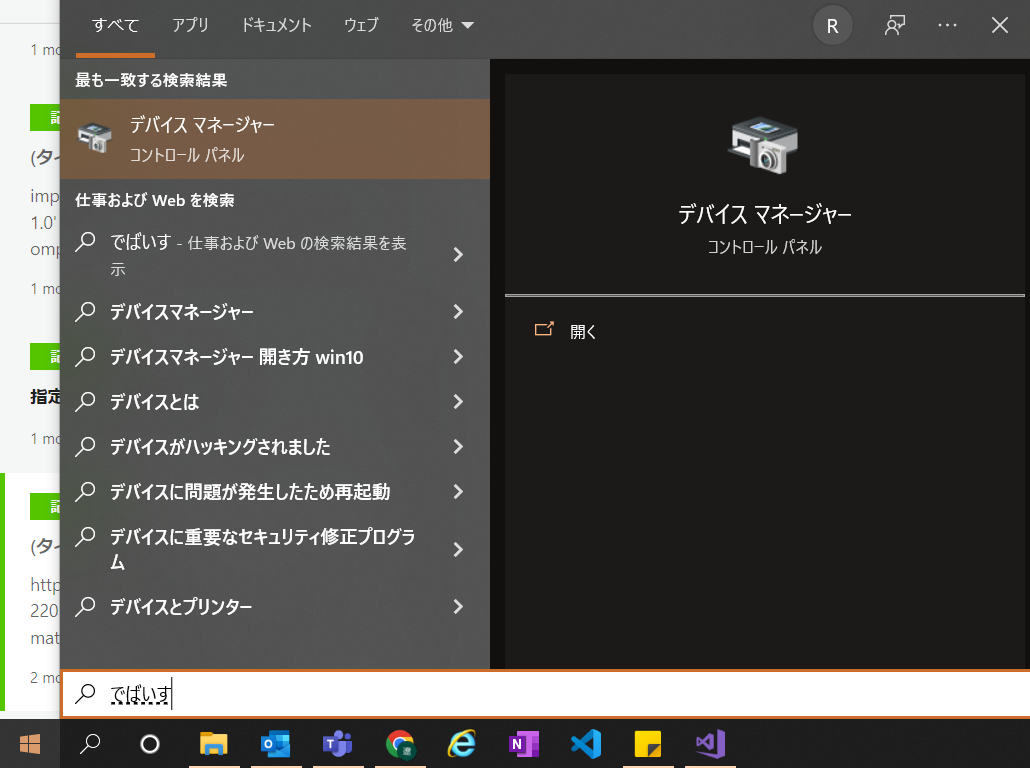
Task: Expand the デバイスとプリンター search suggestion
Action: coord(457,607)
